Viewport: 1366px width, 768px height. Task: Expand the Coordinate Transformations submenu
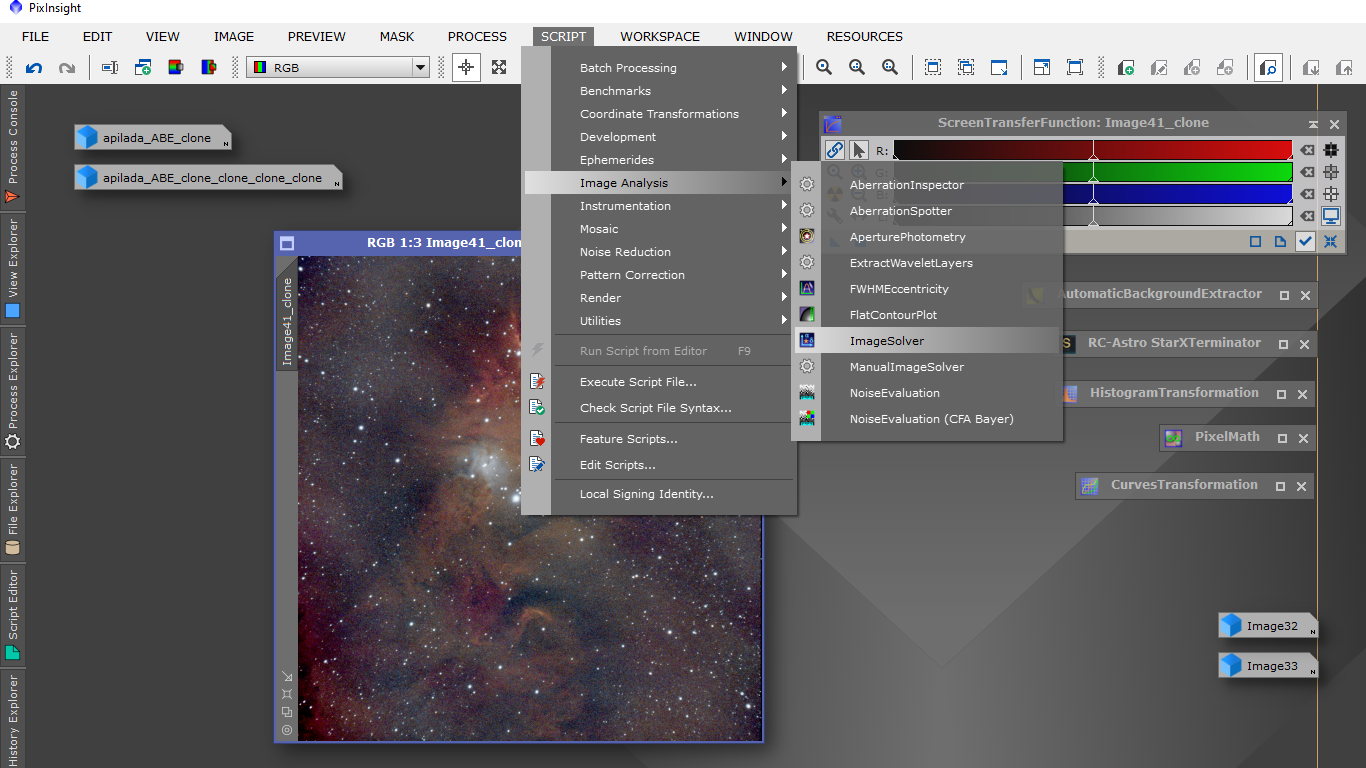click(660, 114)
